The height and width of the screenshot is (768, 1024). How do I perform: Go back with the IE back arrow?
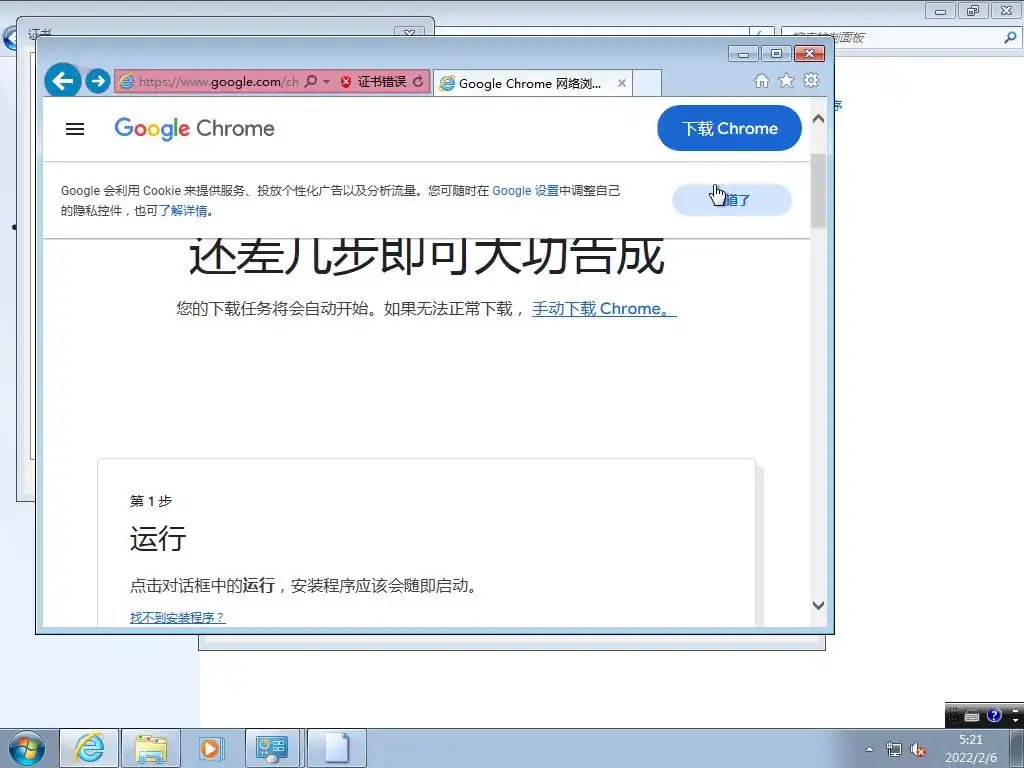(63, 81)
